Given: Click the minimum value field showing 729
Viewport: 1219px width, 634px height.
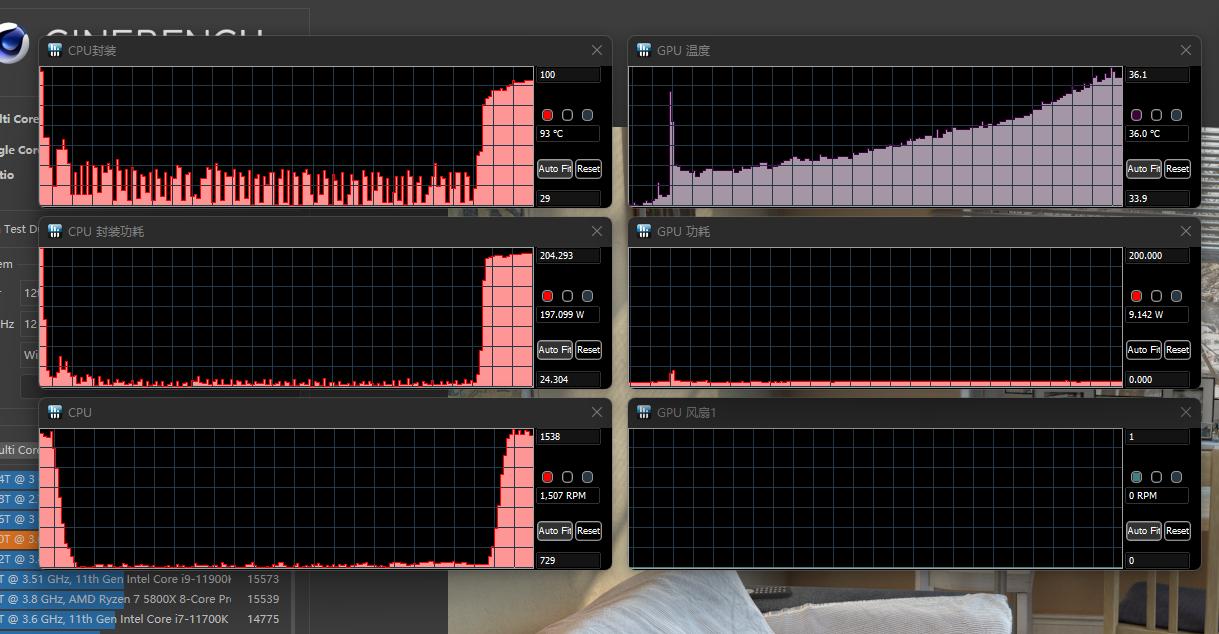Looking at the screenshot, I should 568,560.
